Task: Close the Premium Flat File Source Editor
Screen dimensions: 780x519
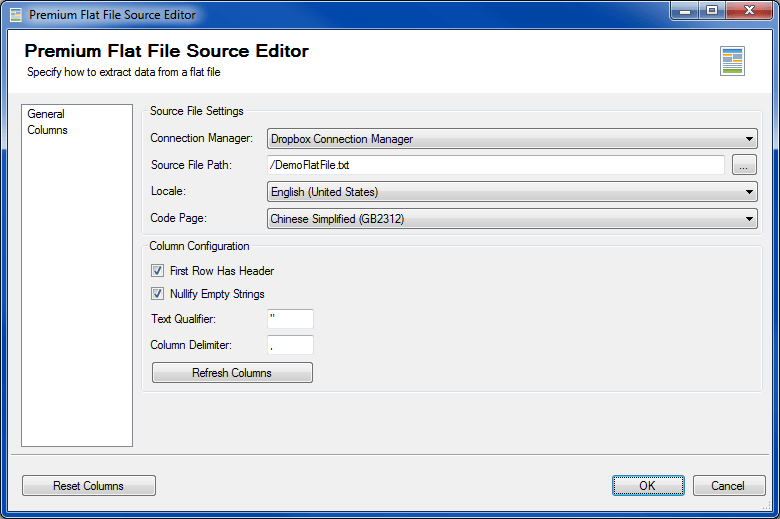Action: pyautogui.click(x=749, y=11)
